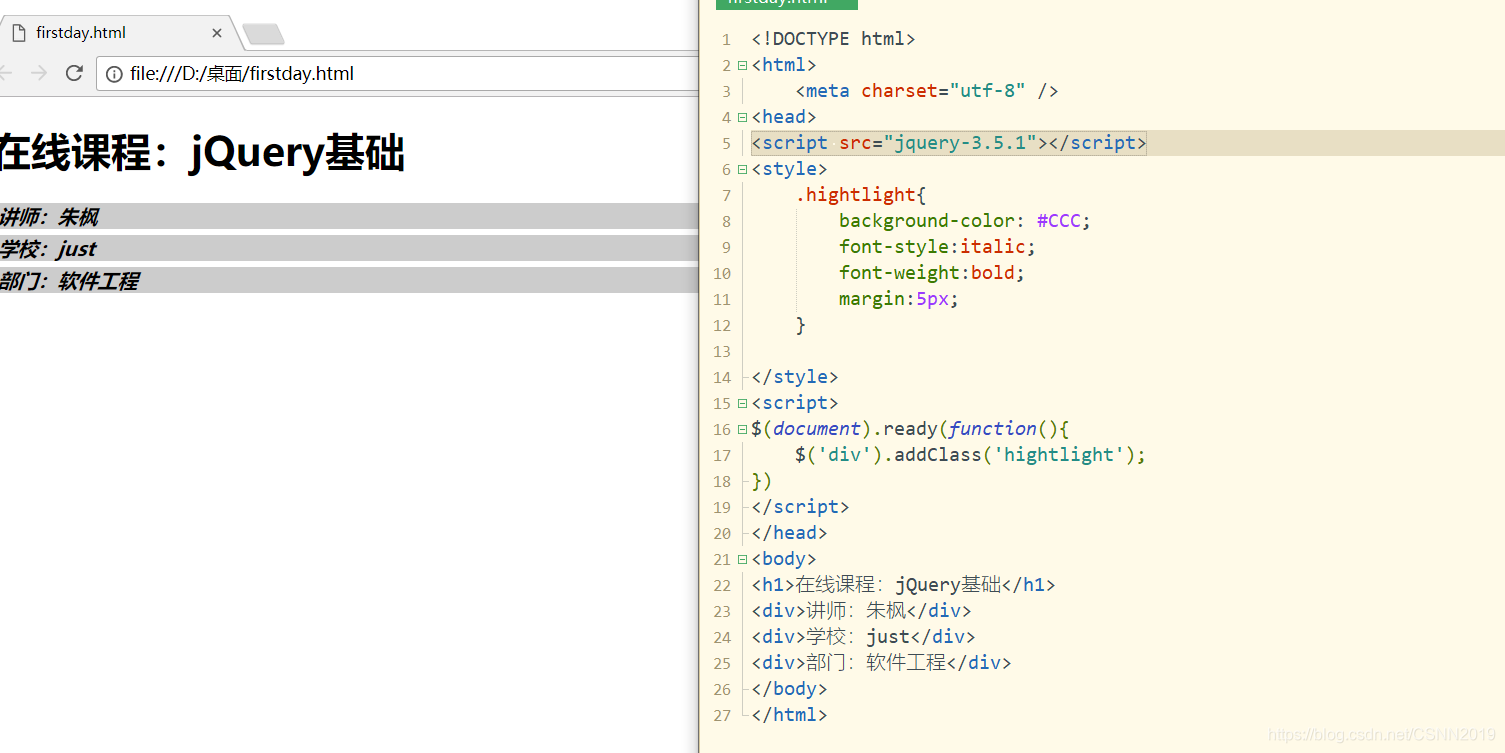
Task: Click the closing </head> tag line
Action: point(789,533)
